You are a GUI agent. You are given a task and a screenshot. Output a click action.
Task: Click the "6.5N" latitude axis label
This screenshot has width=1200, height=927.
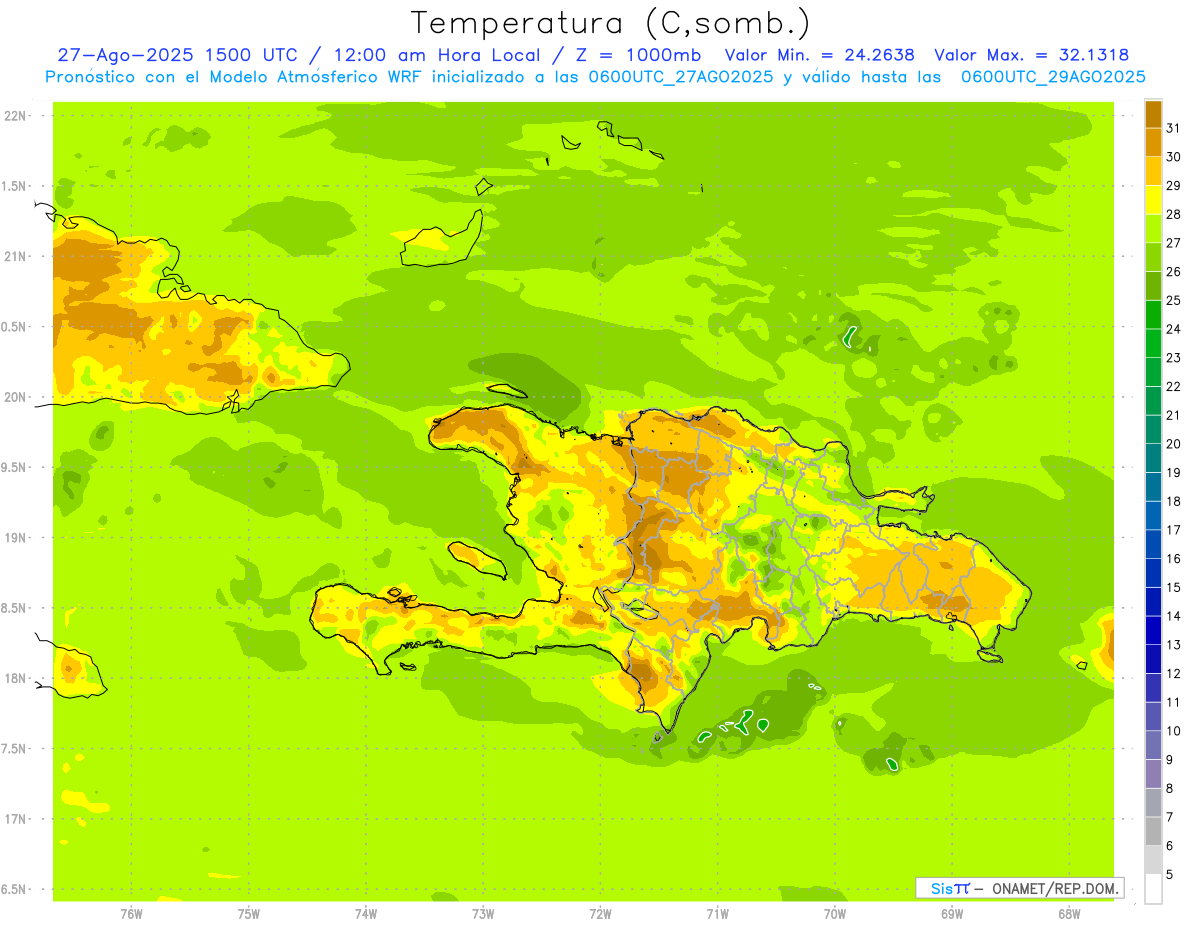click(15, 890)
